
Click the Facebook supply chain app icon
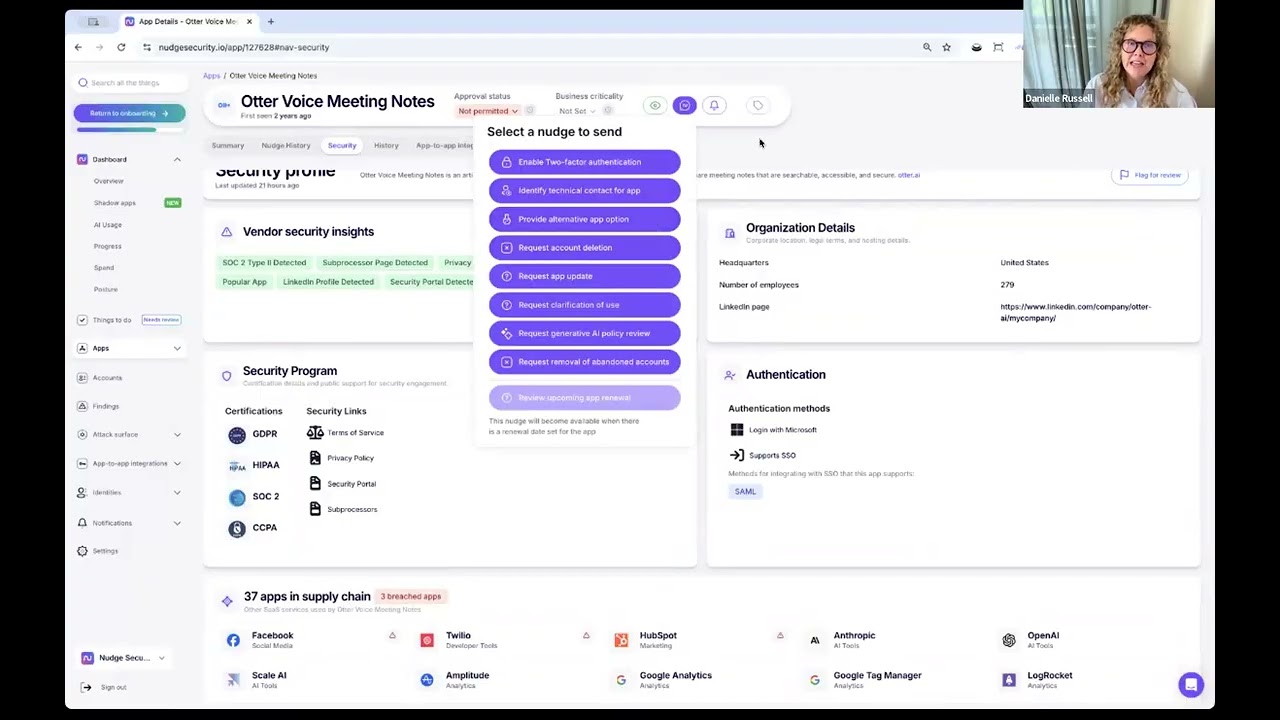233,640
